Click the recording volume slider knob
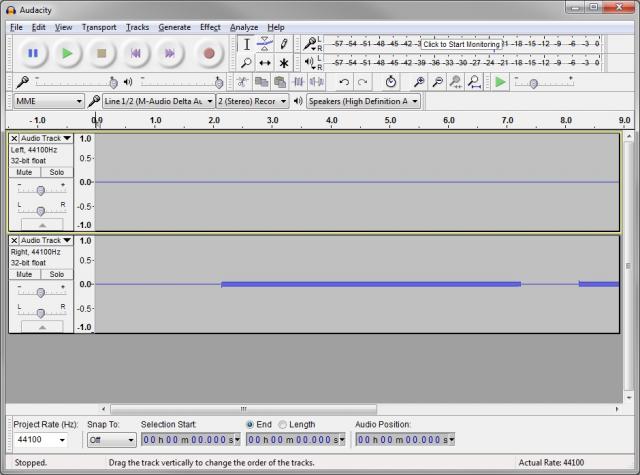This screenshot has height=475, width=640. (113, 83)
